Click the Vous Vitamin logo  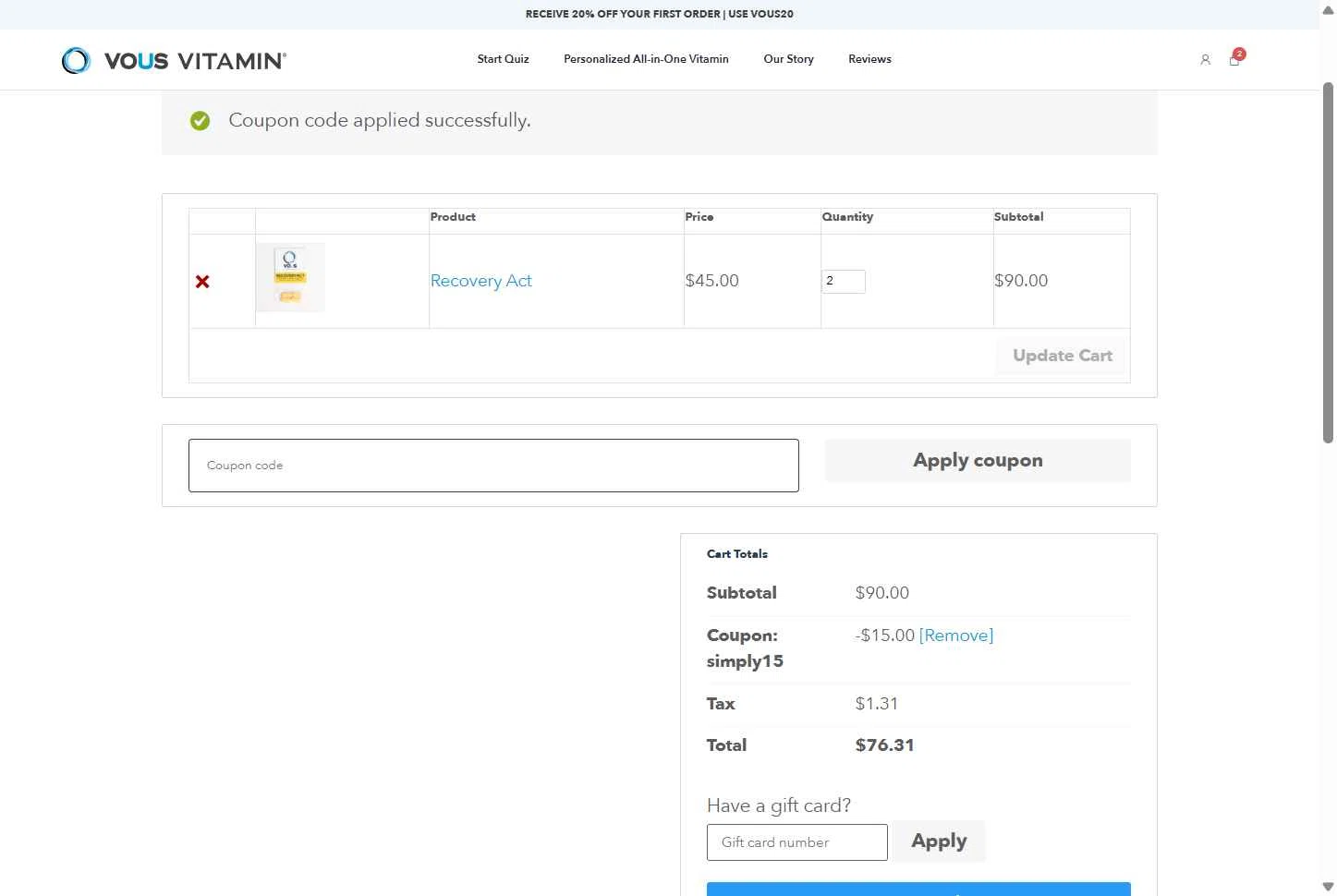coord(174,60)
